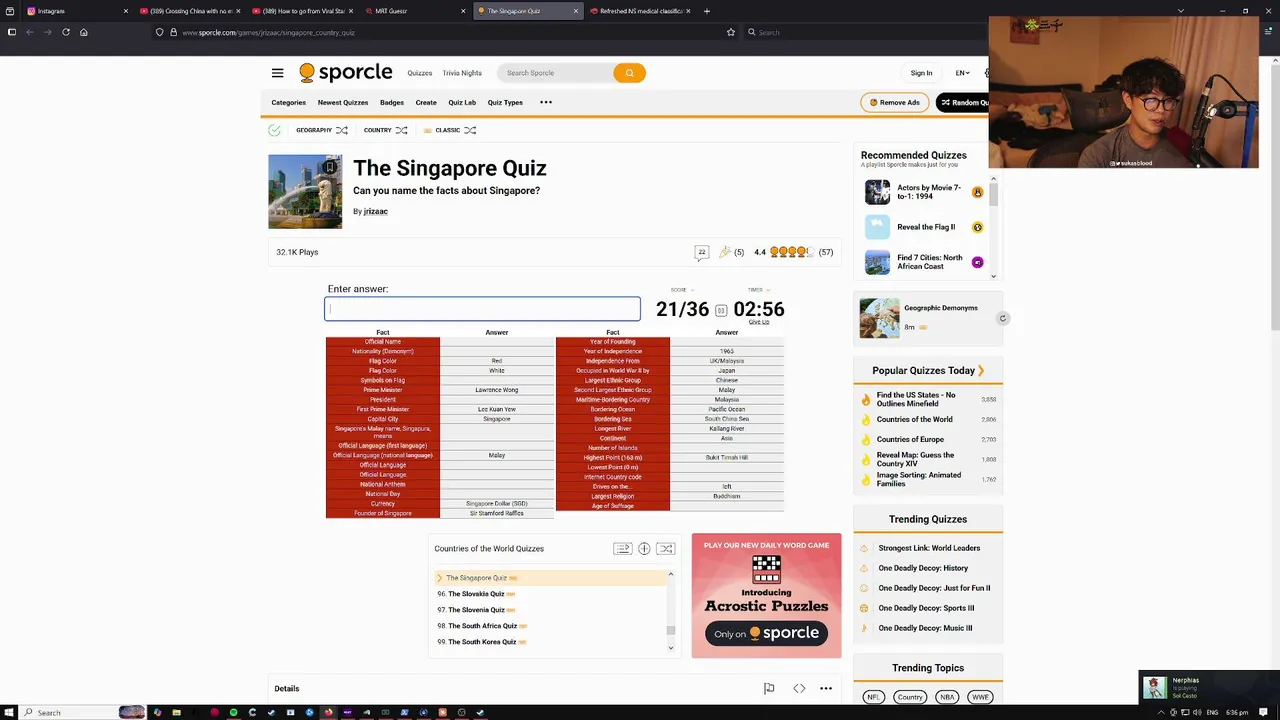This screenshot has width=1280, height=720.
Task: Click the browser back arrow
Action: pyautogui.click(x=30, y=32)
